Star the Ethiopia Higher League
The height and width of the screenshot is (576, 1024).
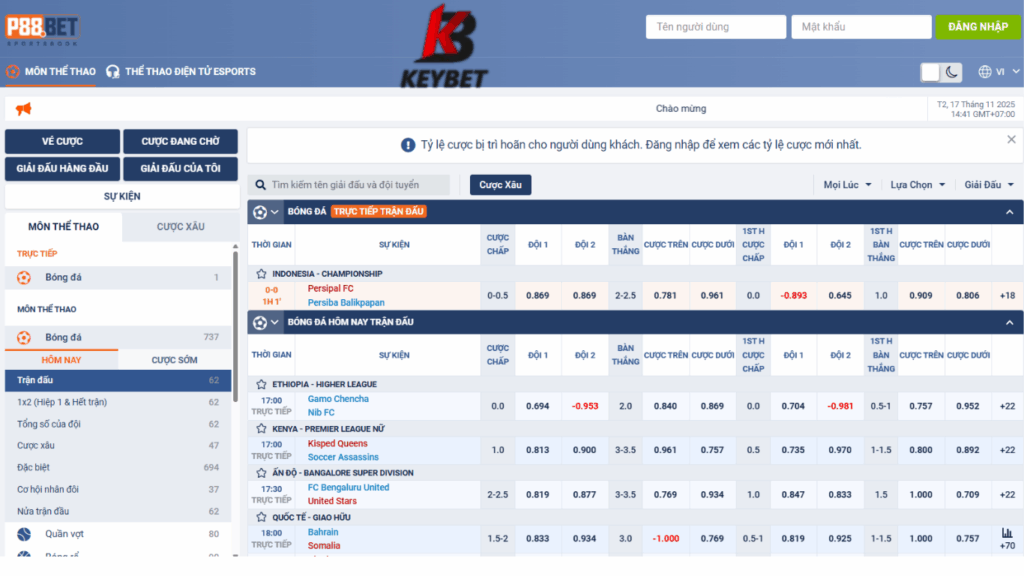(x=262, y=384)
